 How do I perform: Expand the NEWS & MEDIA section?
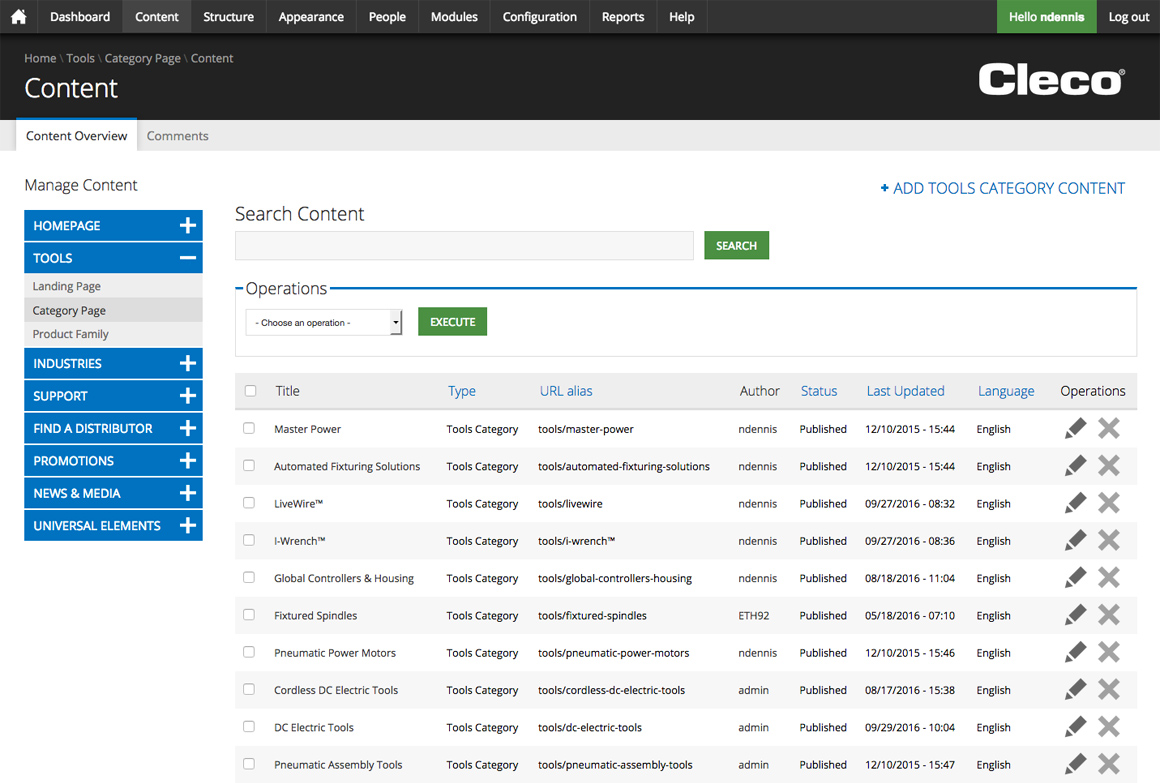coord(113,494)
